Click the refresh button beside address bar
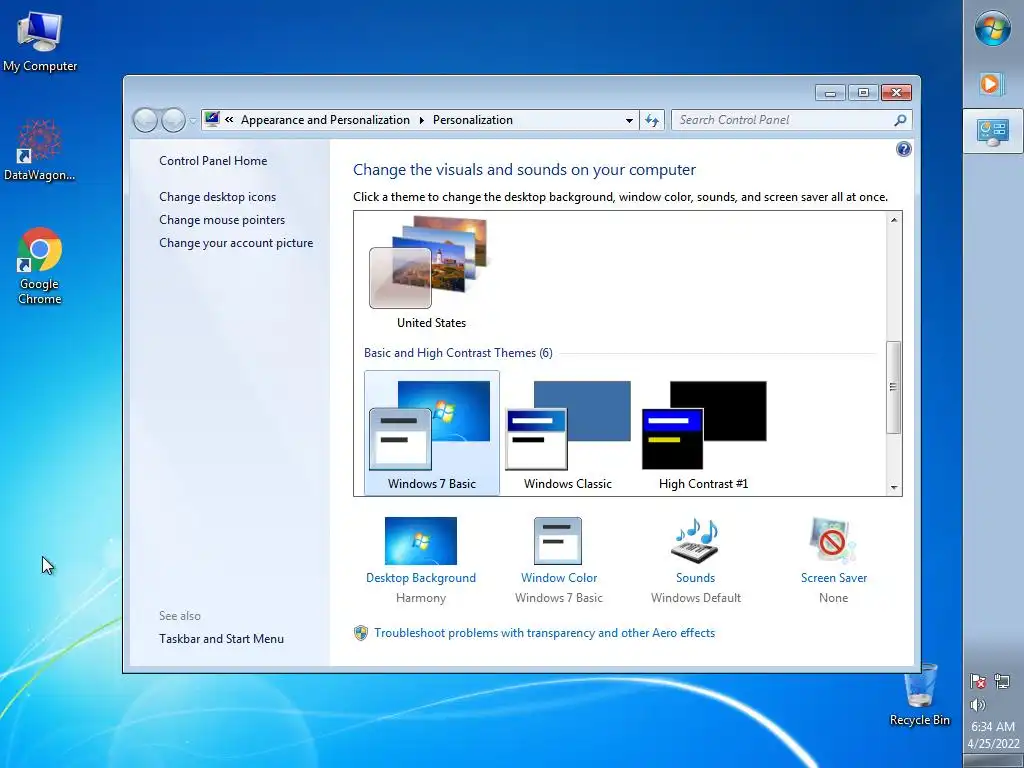 [x=652, y=120]
